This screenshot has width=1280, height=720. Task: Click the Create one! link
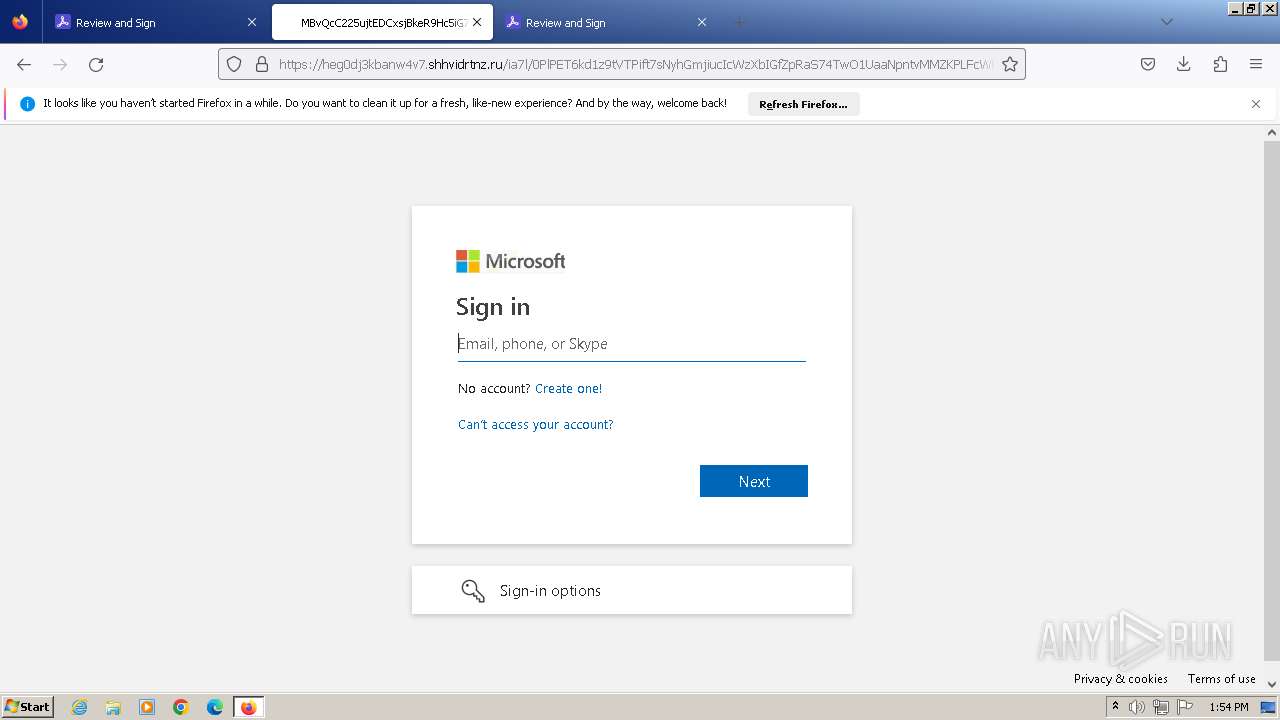click(x=568, y=389)
